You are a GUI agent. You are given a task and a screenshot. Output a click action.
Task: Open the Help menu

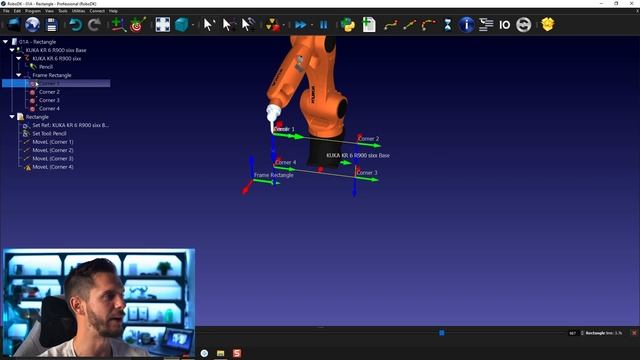pyautogui.click(x=113, y=11)
